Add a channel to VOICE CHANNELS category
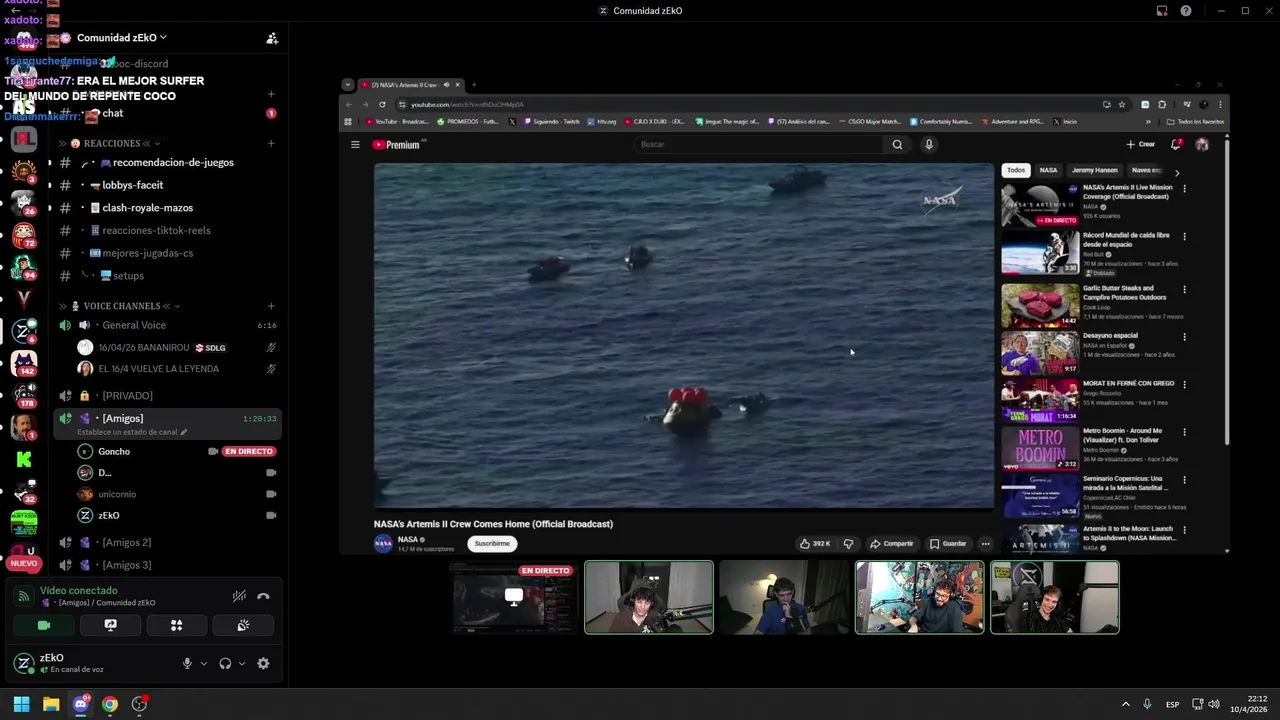The width and height of the screenshot is (1280, 720). coord(271,306)
